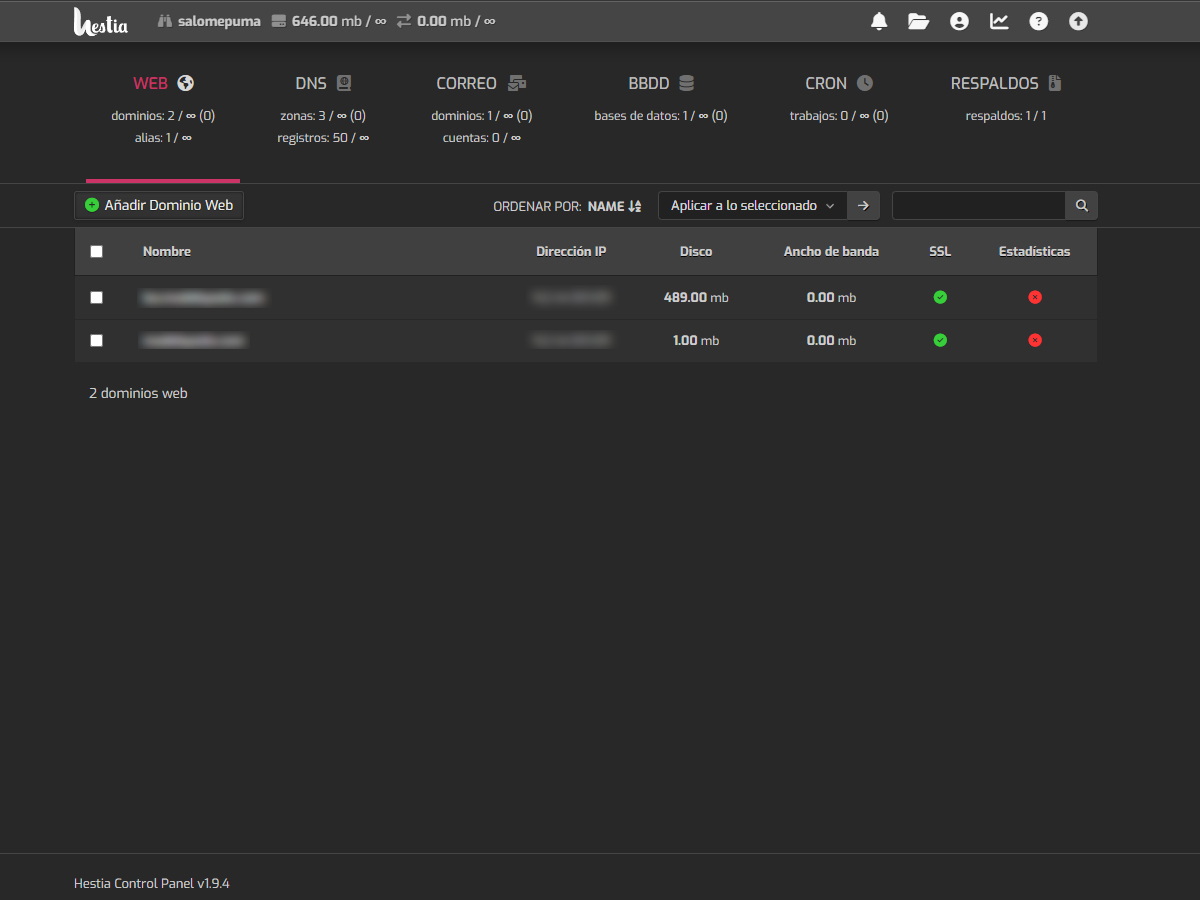Click the Añadir Dominio Web button

[158, 205]
